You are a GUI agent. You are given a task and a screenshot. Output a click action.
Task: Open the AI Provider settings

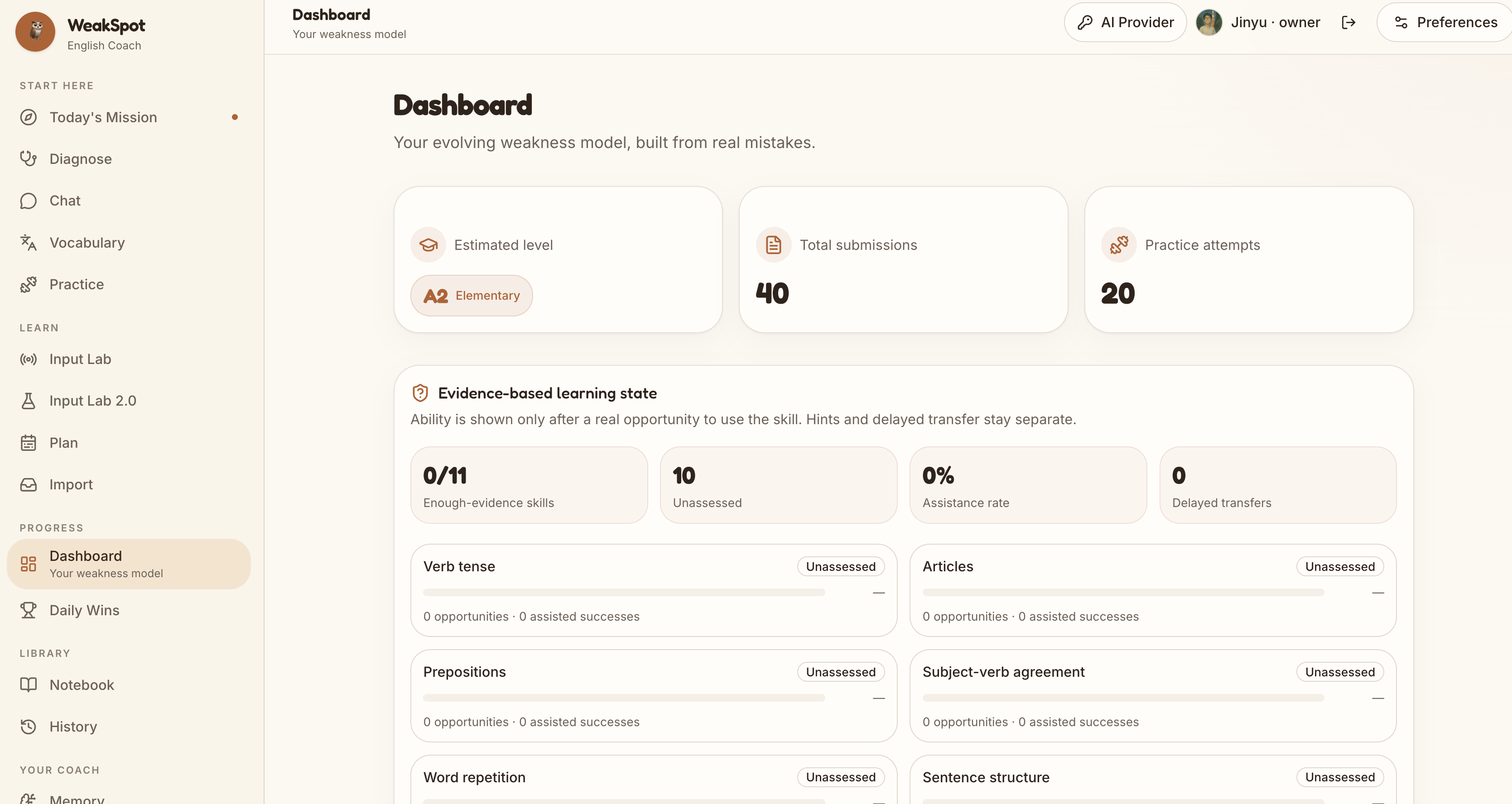(x=1125, y=22)
